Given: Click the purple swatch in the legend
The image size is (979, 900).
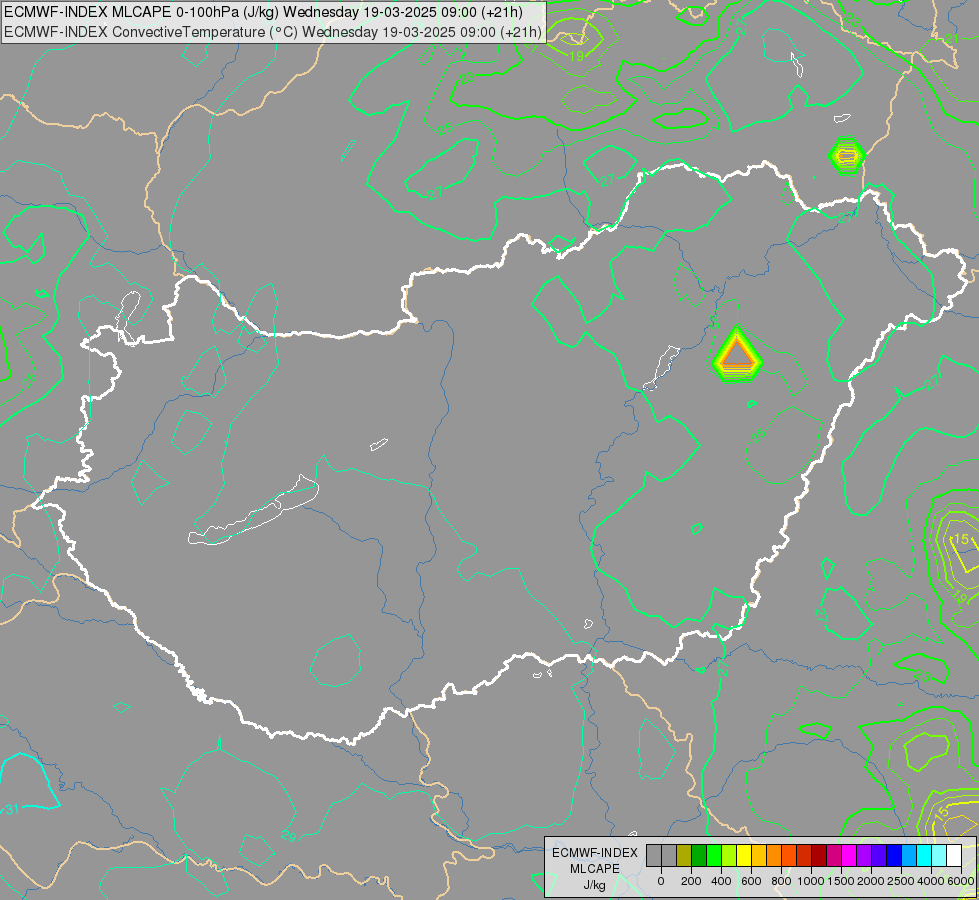Looking at the screenshot, I should (864, 855).
